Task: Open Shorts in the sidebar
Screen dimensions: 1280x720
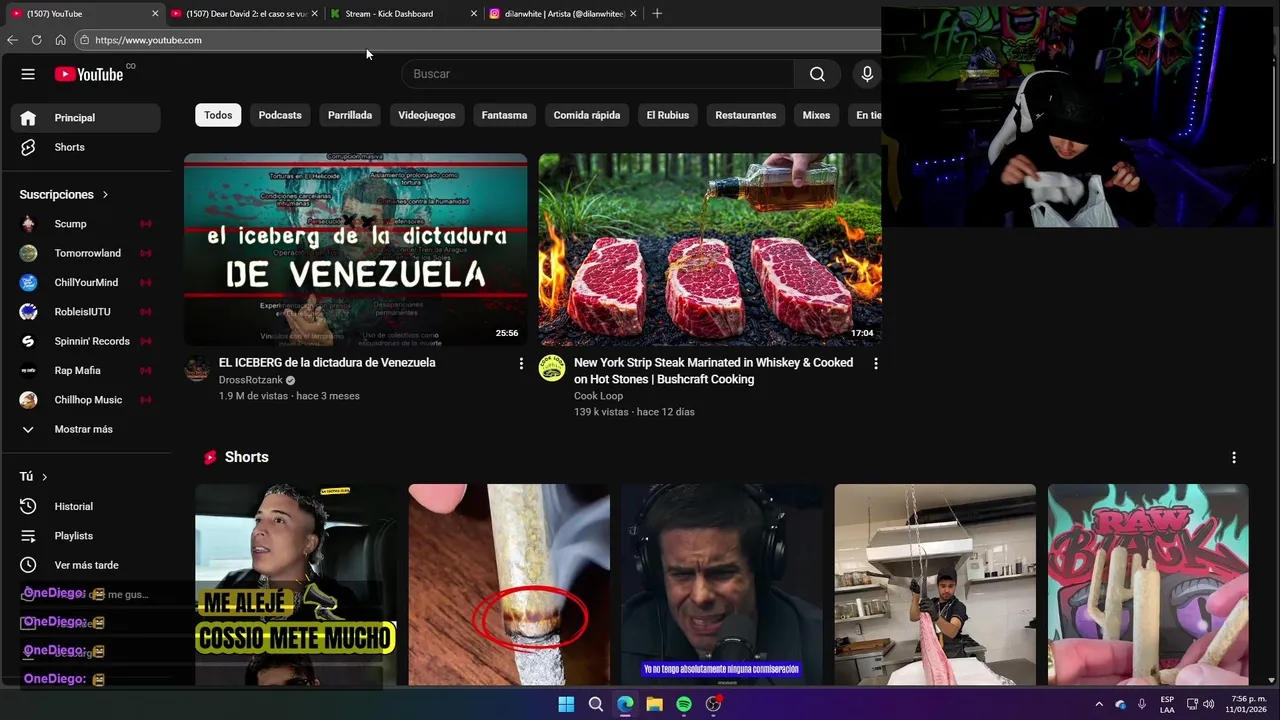Action: click(86, 147)
